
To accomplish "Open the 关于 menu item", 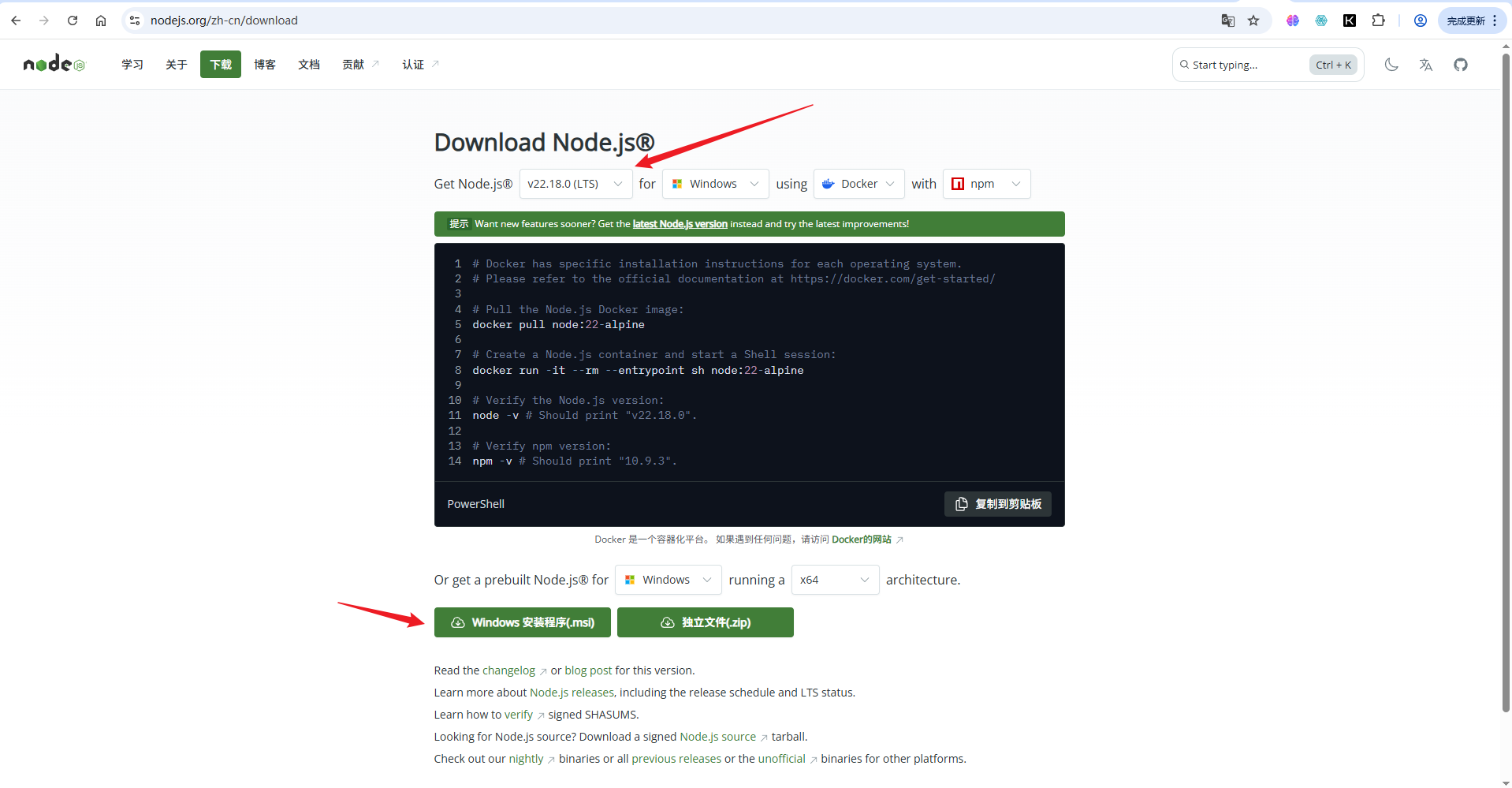I will 177,65.
